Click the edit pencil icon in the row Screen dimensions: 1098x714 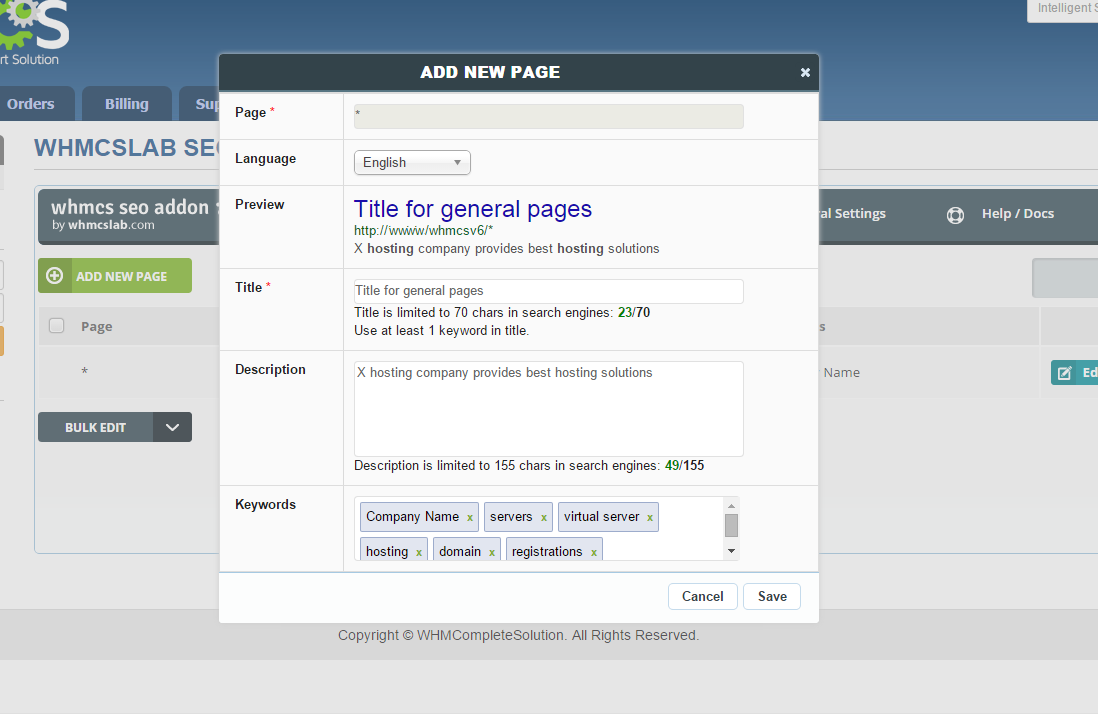(x=1064, y=373)
